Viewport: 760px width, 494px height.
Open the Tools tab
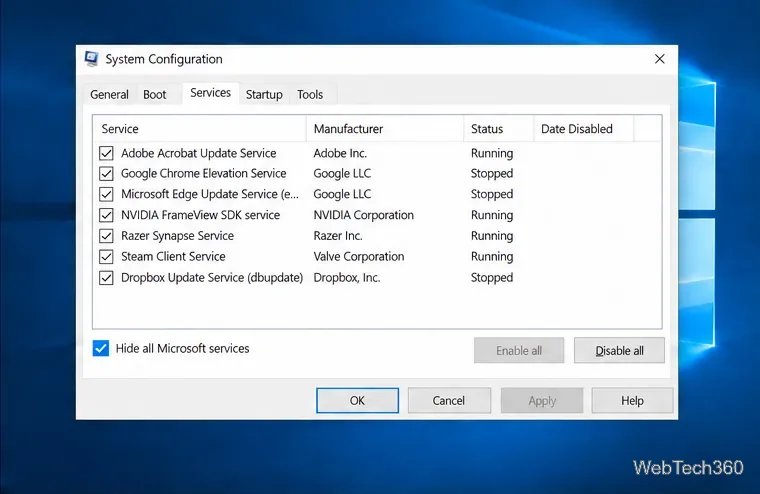tap(310, 95)
